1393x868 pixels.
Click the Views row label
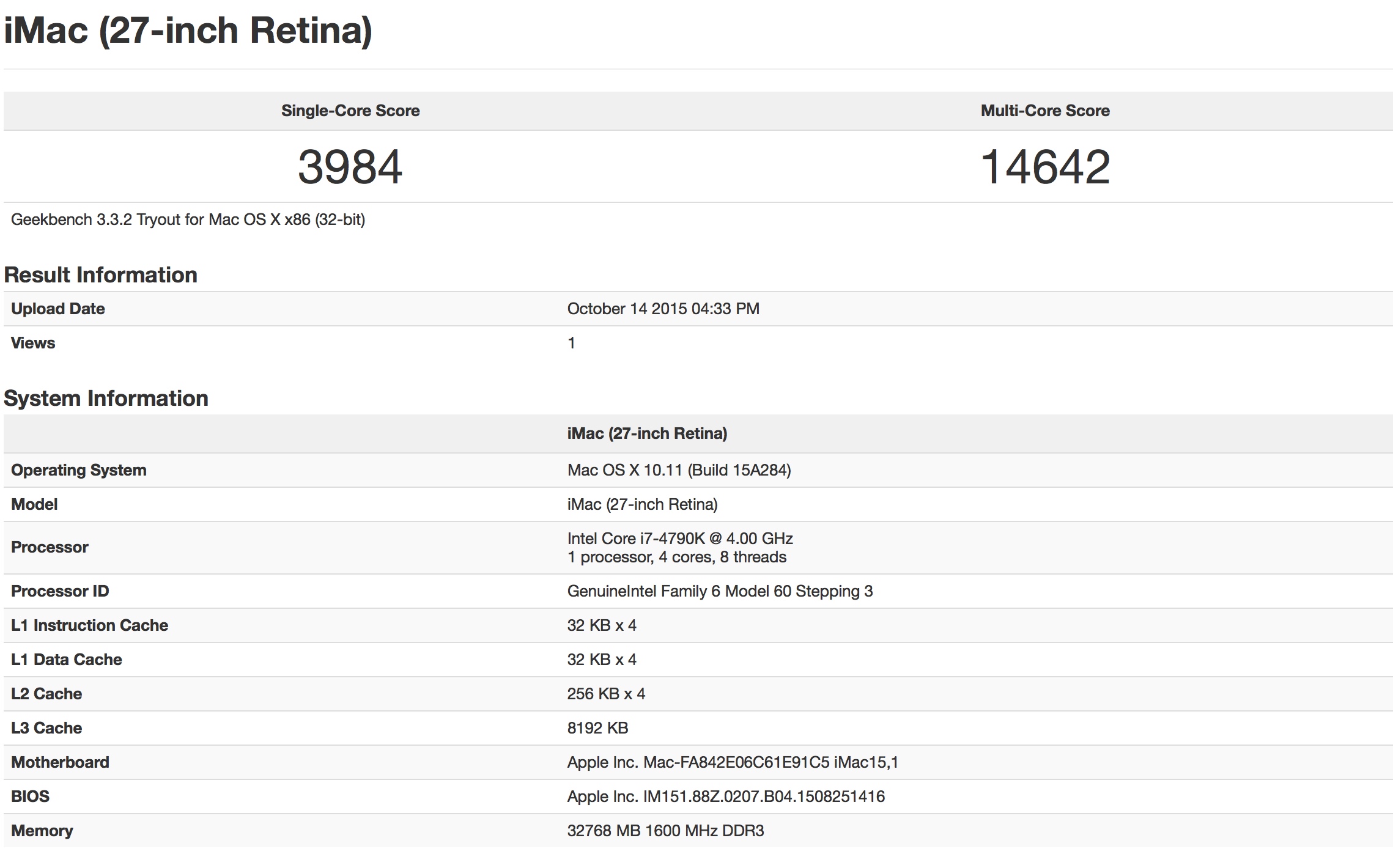tap(33, 343)
